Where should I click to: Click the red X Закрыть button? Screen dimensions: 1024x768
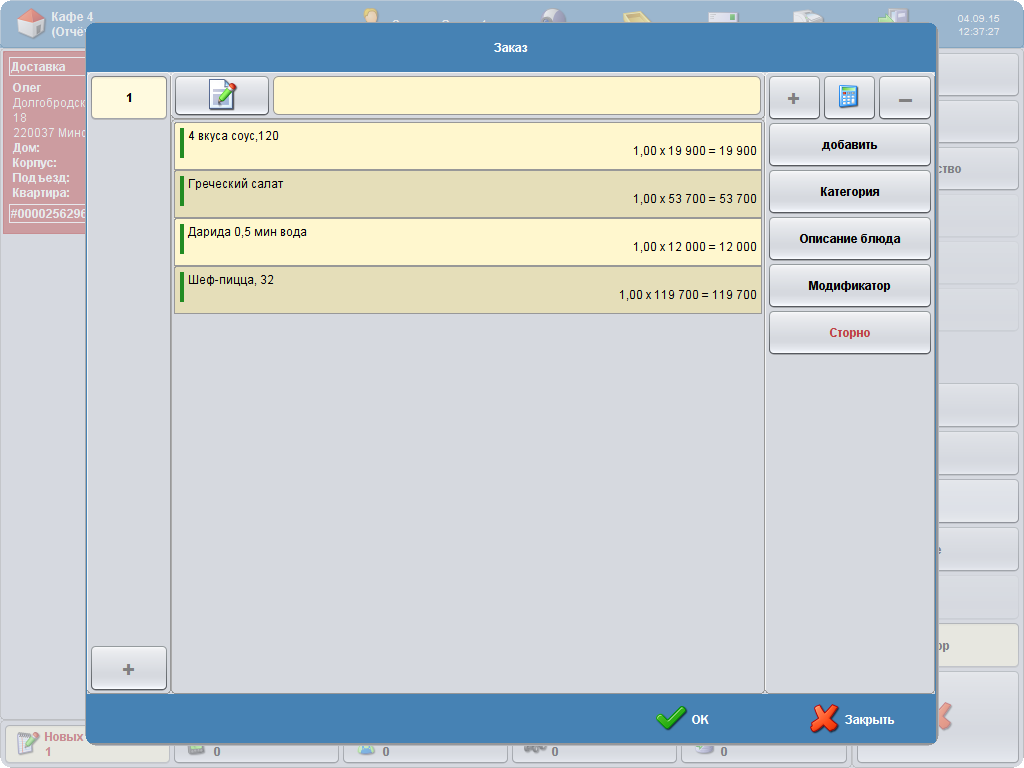point(853,719)
